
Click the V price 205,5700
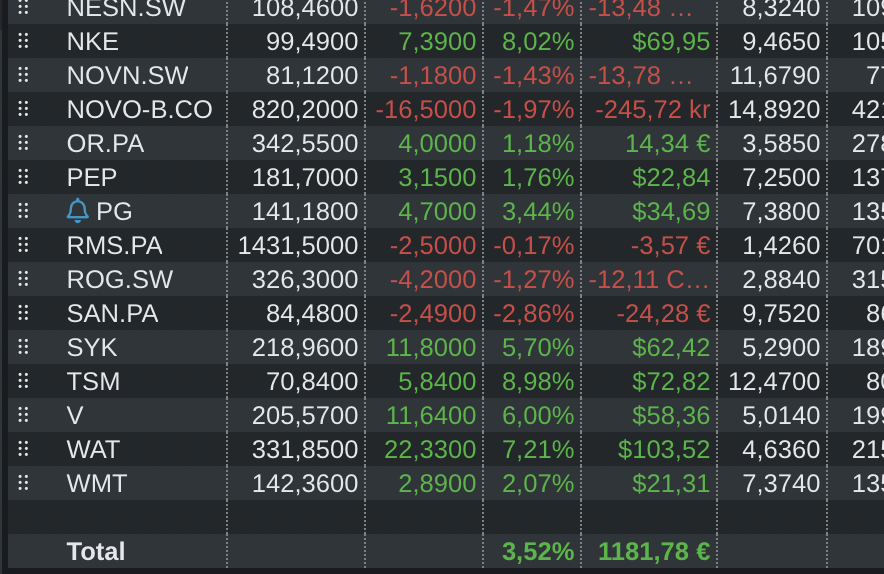point(305,416)
